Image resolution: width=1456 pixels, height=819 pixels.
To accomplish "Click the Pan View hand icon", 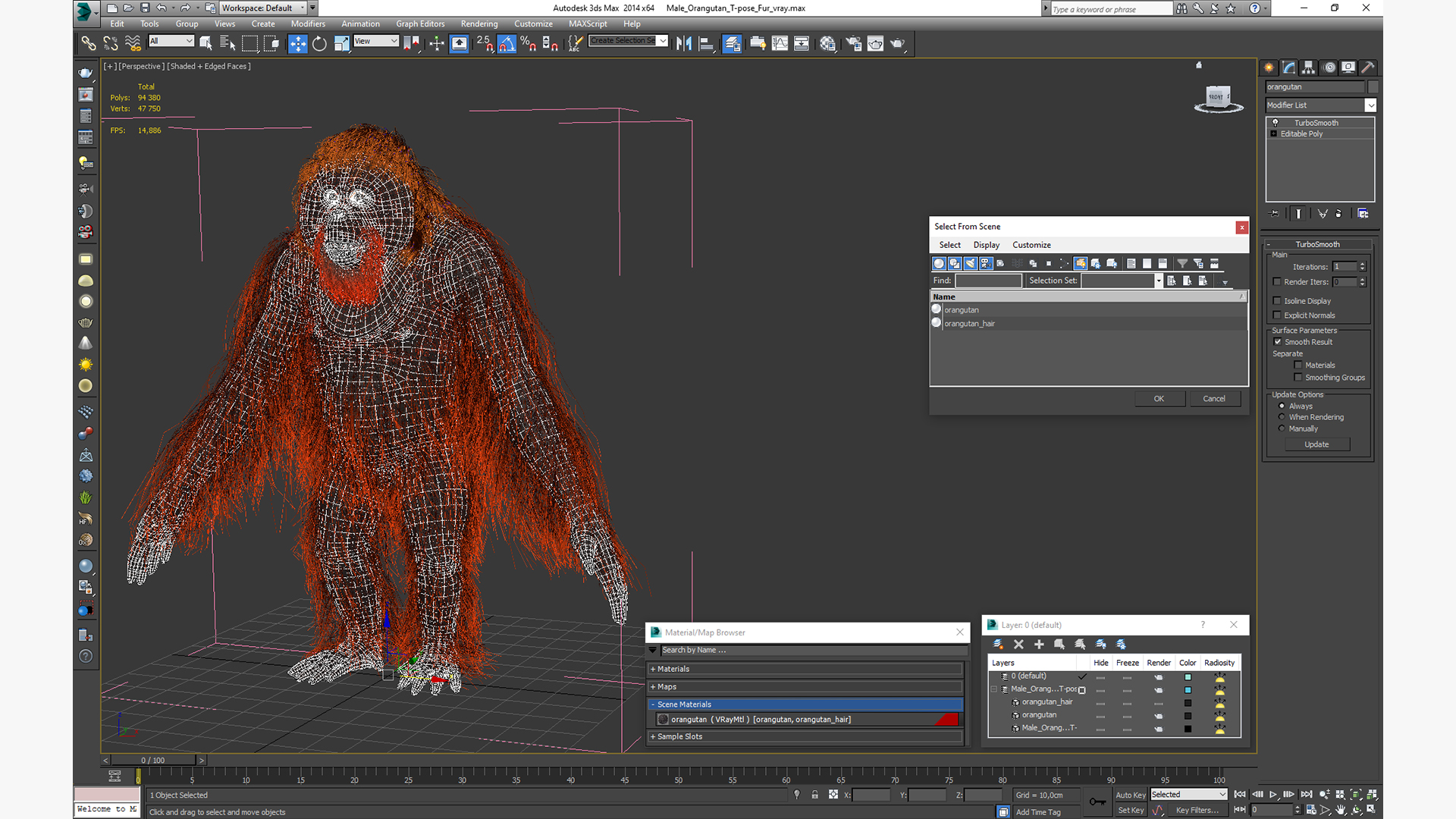I will pyautogui.click(x=1341, y=810).
